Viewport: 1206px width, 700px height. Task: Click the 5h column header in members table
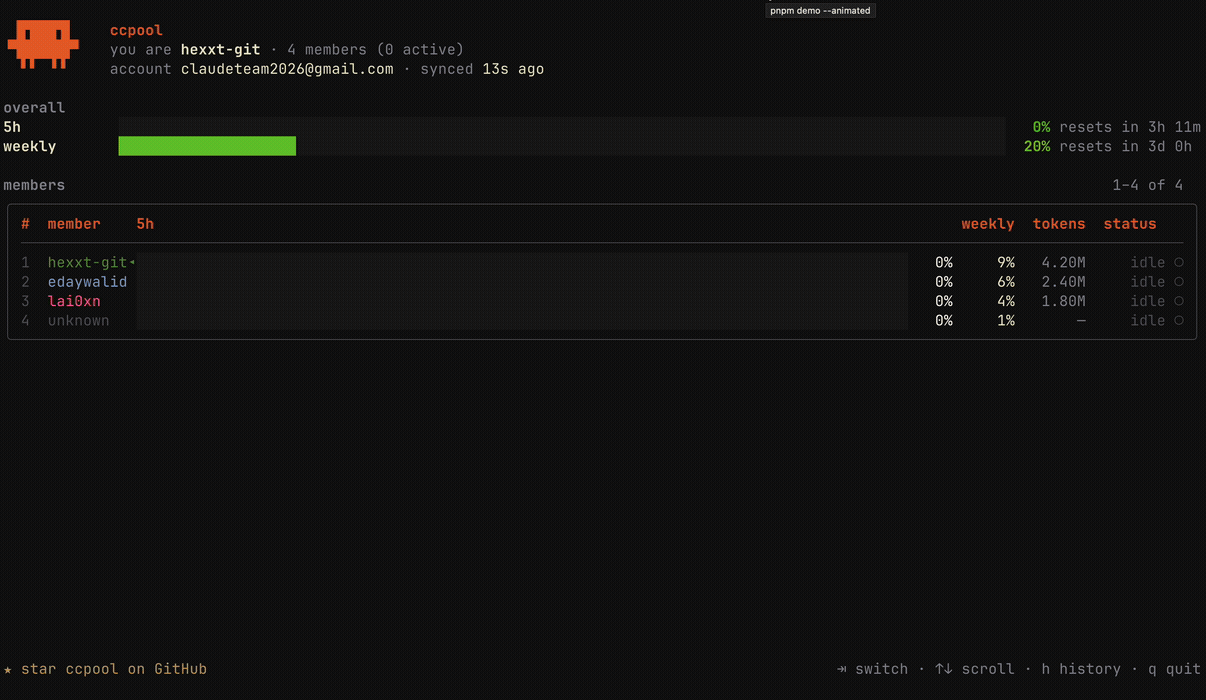[145, 224]
